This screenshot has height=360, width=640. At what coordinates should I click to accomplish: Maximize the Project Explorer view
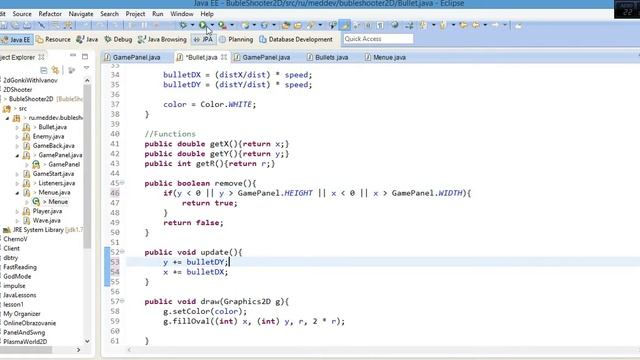click(85, 56)
